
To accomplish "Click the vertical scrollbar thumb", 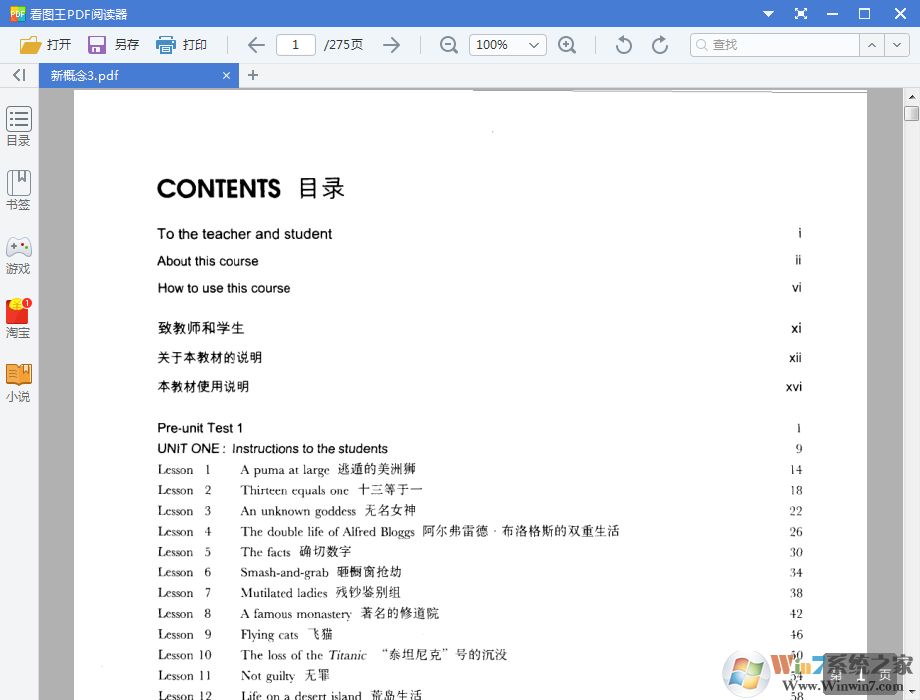I will click(912, 113).
